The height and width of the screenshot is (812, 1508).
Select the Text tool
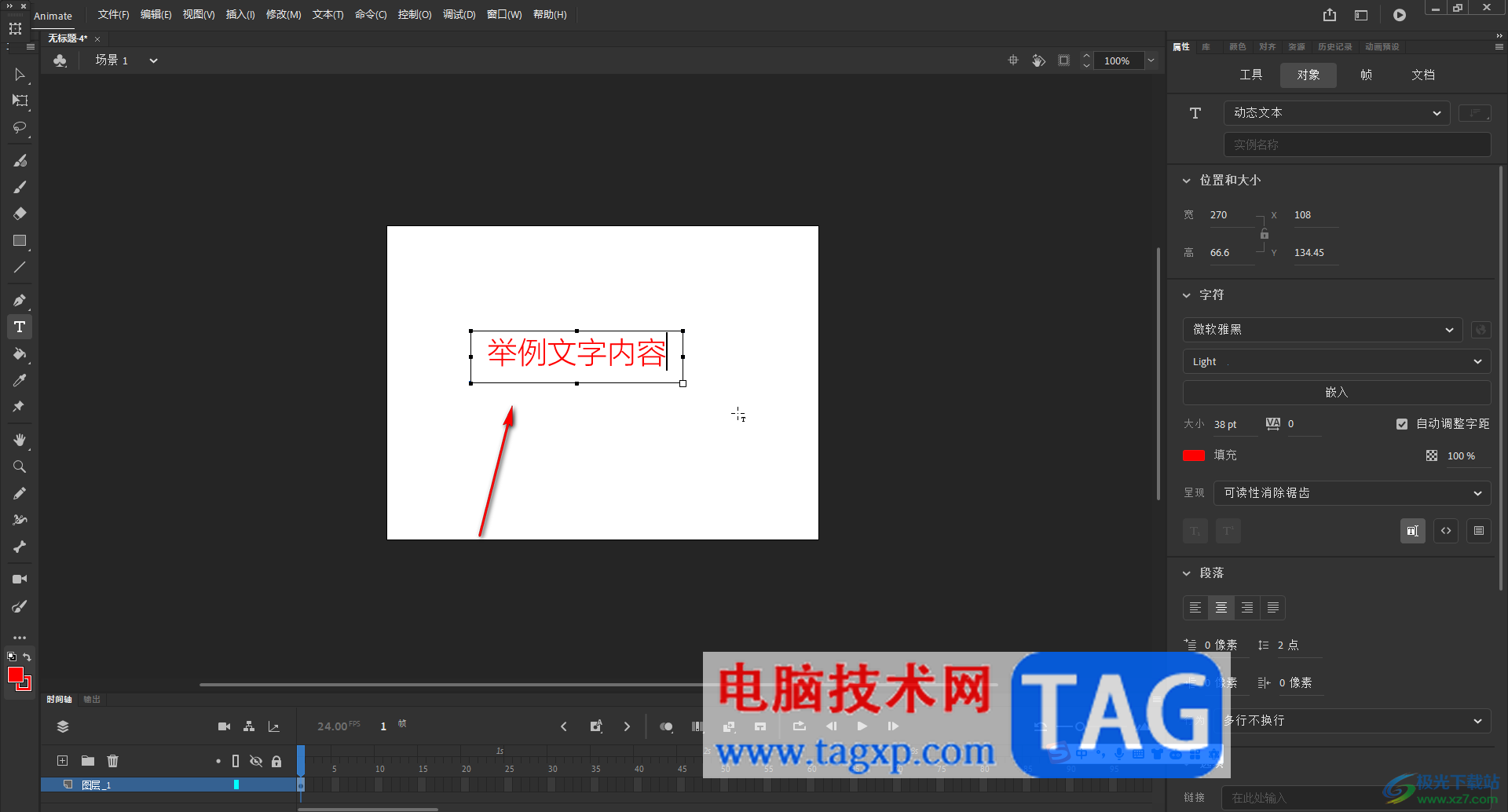click(20, 327)
